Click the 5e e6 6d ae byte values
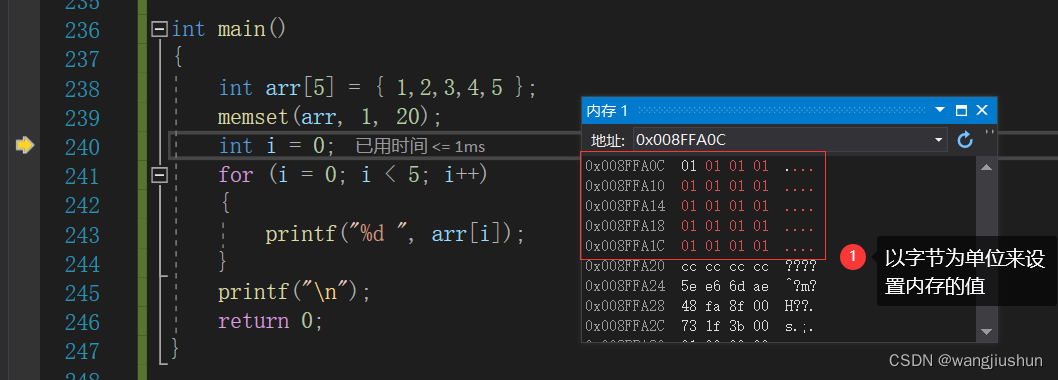1058x380 pixels. (x=725, y=286)
